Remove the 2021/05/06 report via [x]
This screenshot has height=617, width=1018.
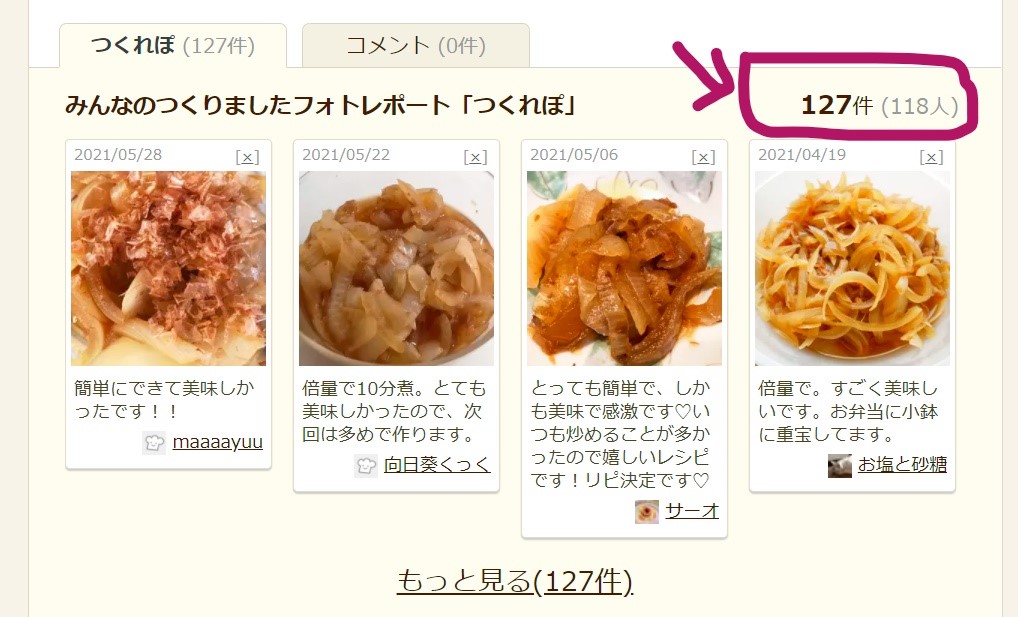703,157
